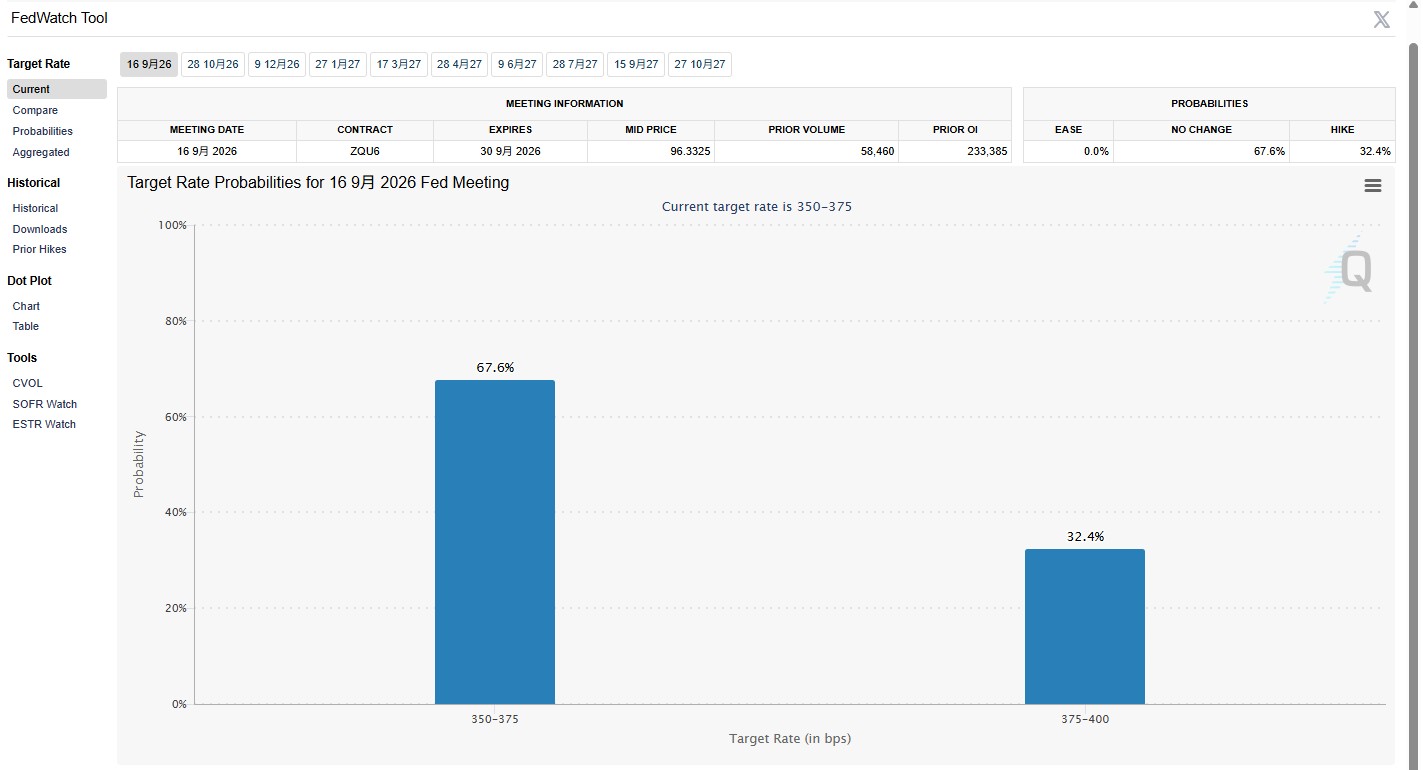1423x770 pixels.
Task: Open the chart hamburger menu
Action: [1373, 186]
